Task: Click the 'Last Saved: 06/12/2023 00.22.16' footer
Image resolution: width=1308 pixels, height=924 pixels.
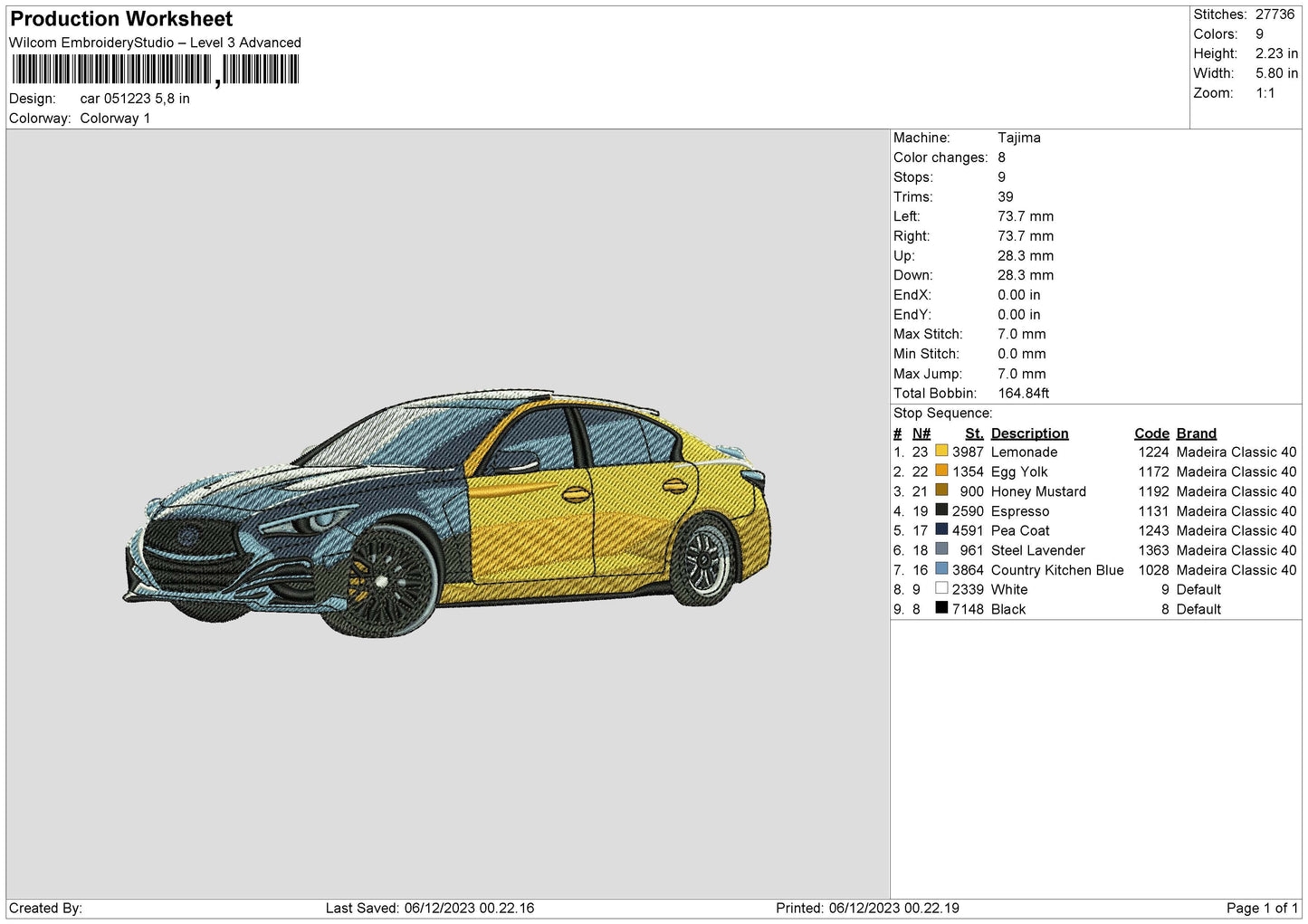Action: 430,909
